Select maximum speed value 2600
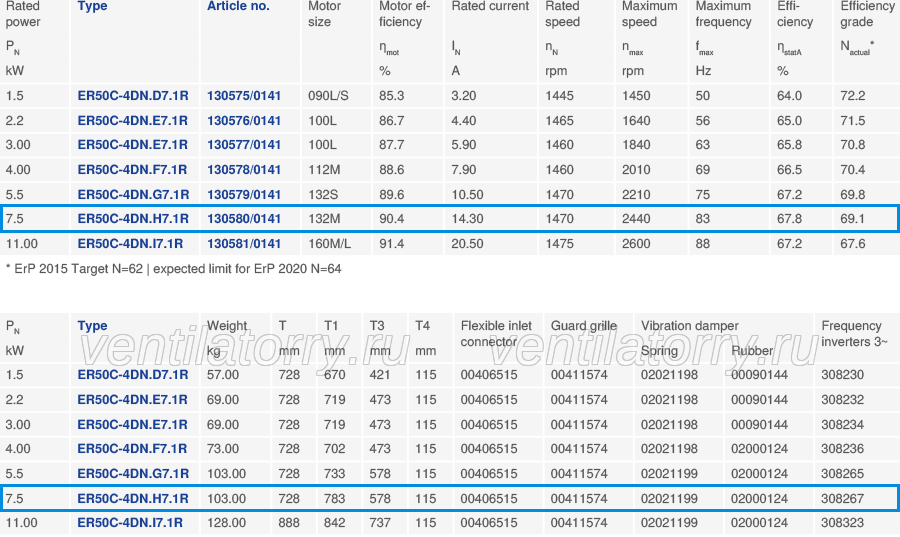The width and height of the screenshot is (900, 537). (x=637, y=244)
